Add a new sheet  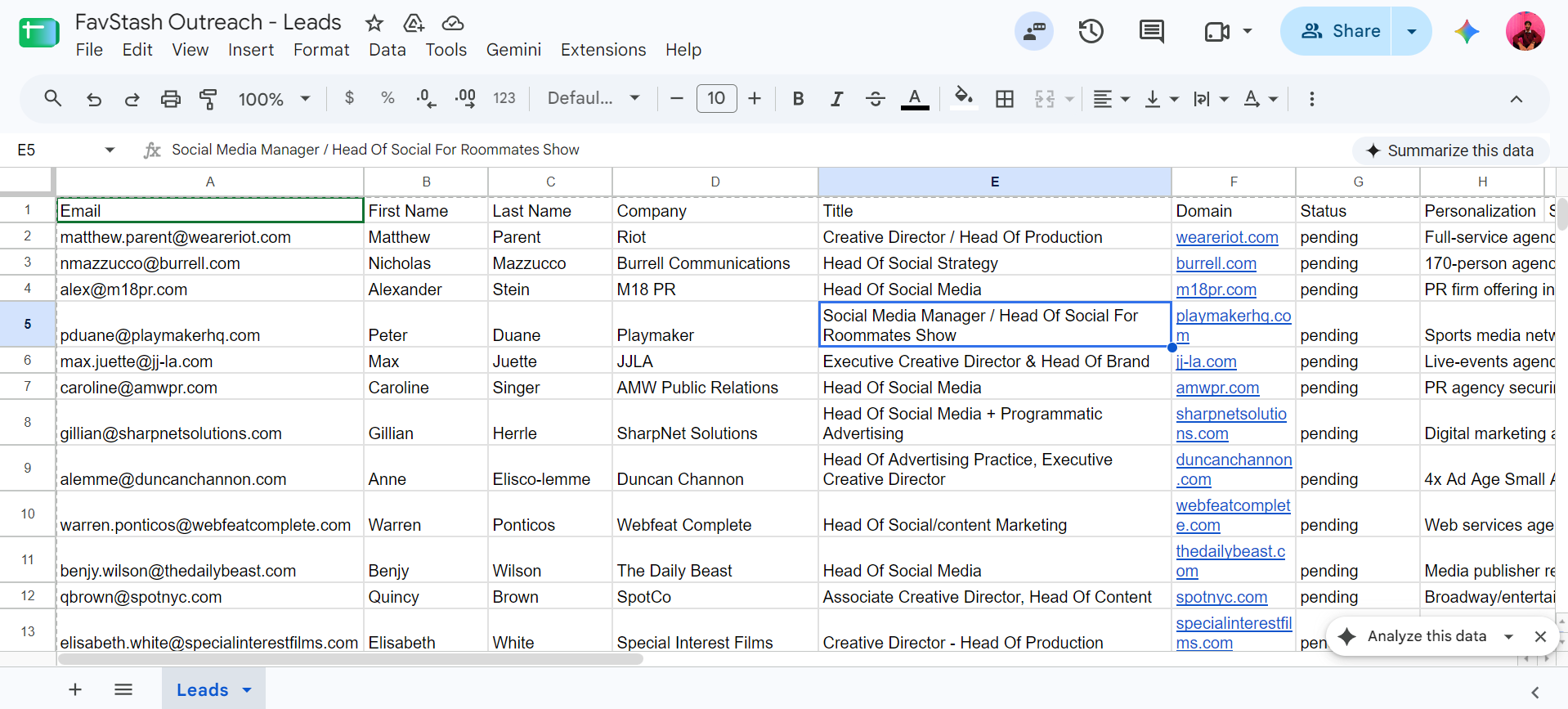point(75,689)
